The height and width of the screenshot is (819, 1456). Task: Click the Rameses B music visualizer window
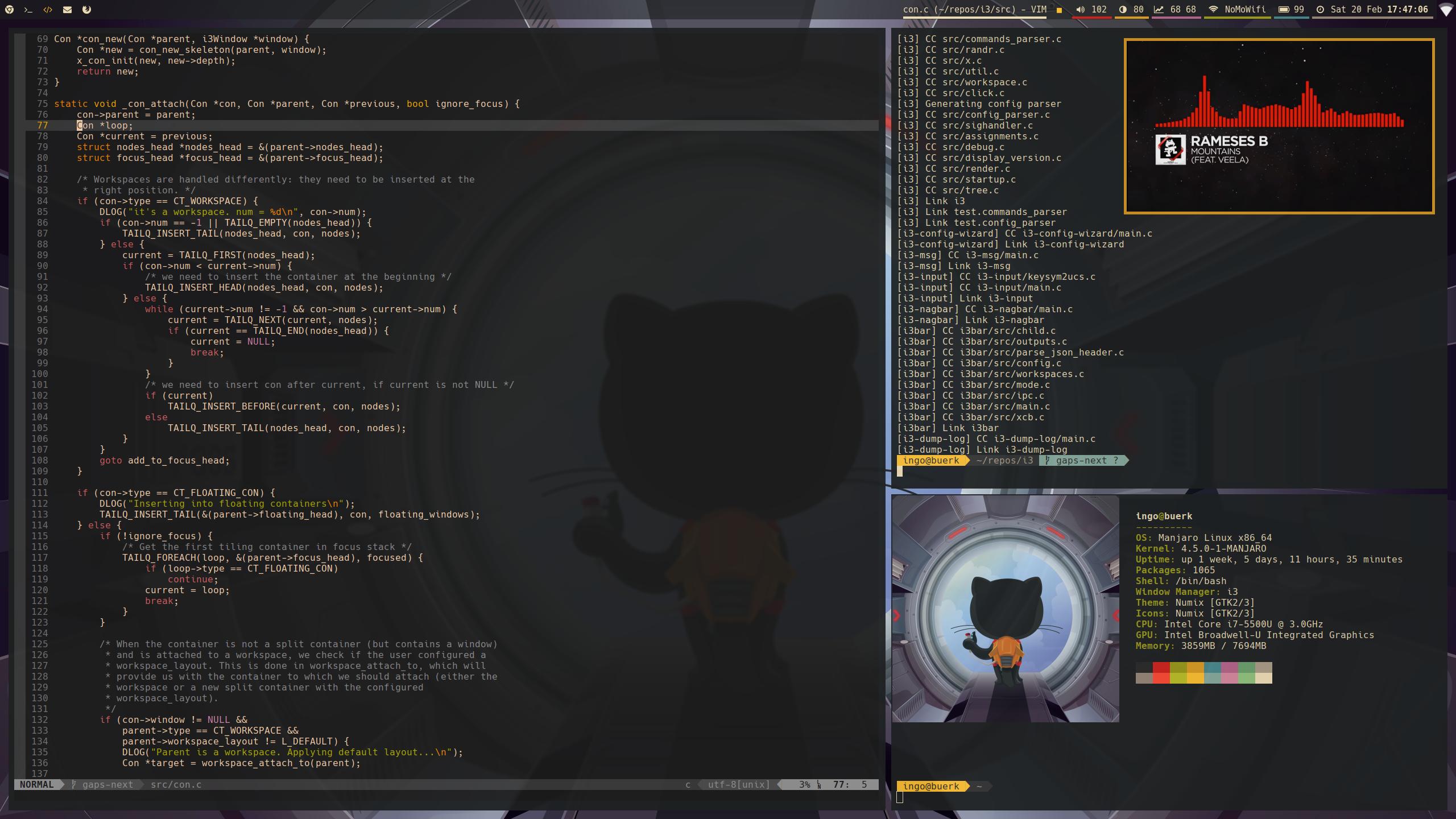pos(1279,126)
